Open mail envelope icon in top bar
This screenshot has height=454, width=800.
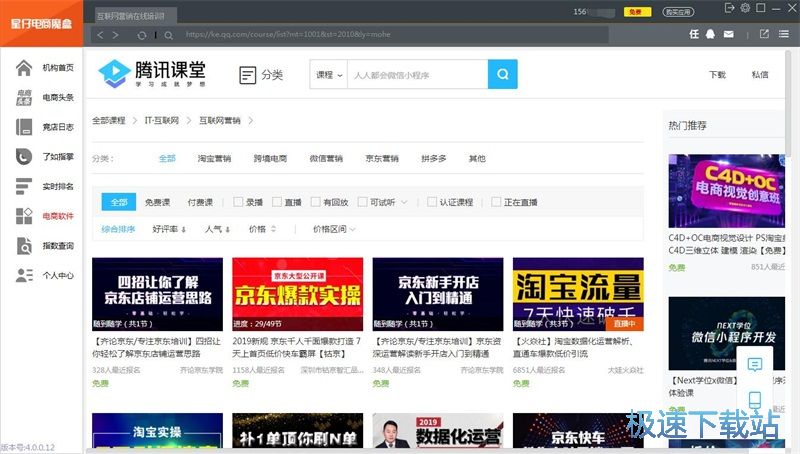729,34
